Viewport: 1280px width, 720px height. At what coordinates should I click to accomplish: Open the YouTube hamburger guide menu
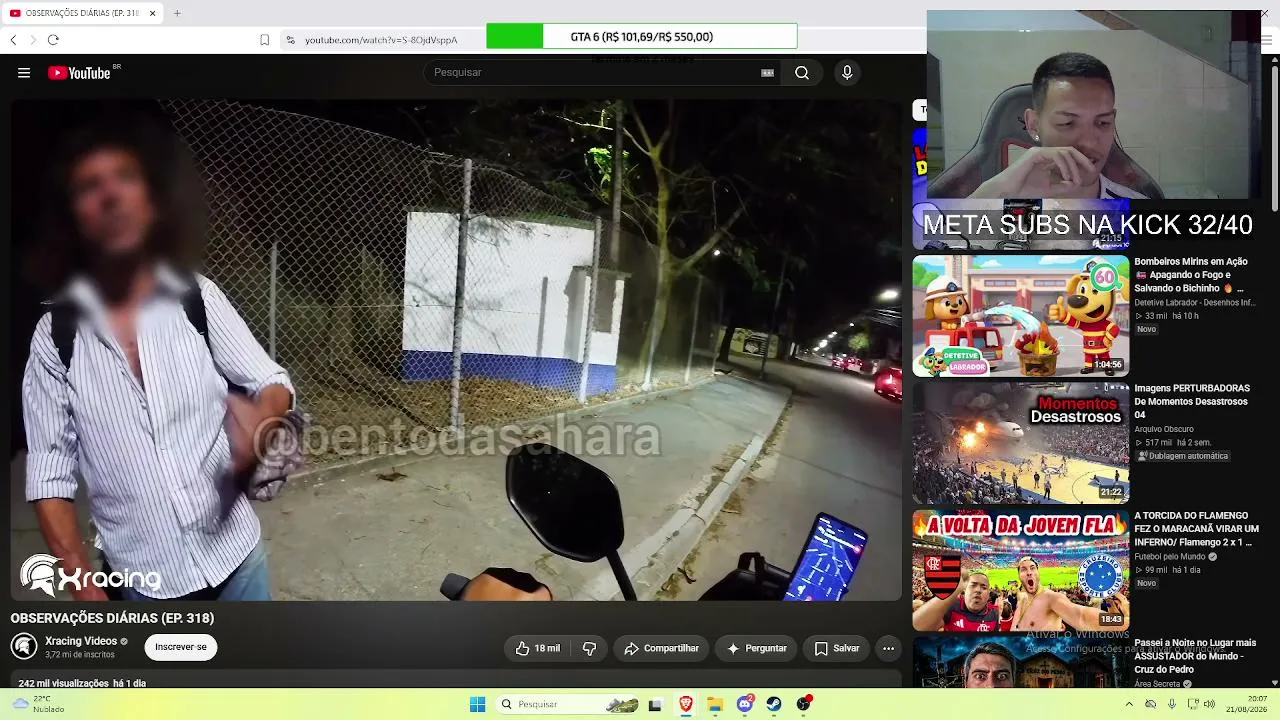(24, 73)
